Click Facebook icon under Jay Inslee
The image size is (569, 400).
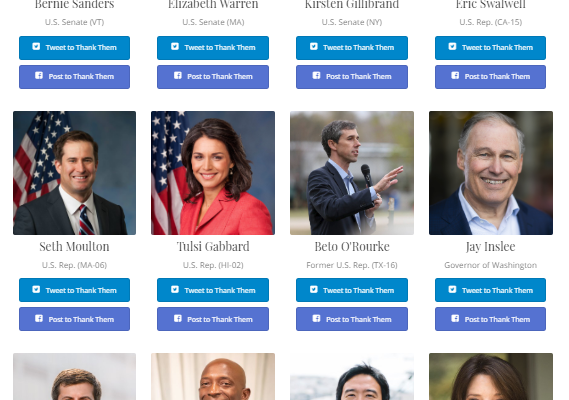[x=455, y=318]
